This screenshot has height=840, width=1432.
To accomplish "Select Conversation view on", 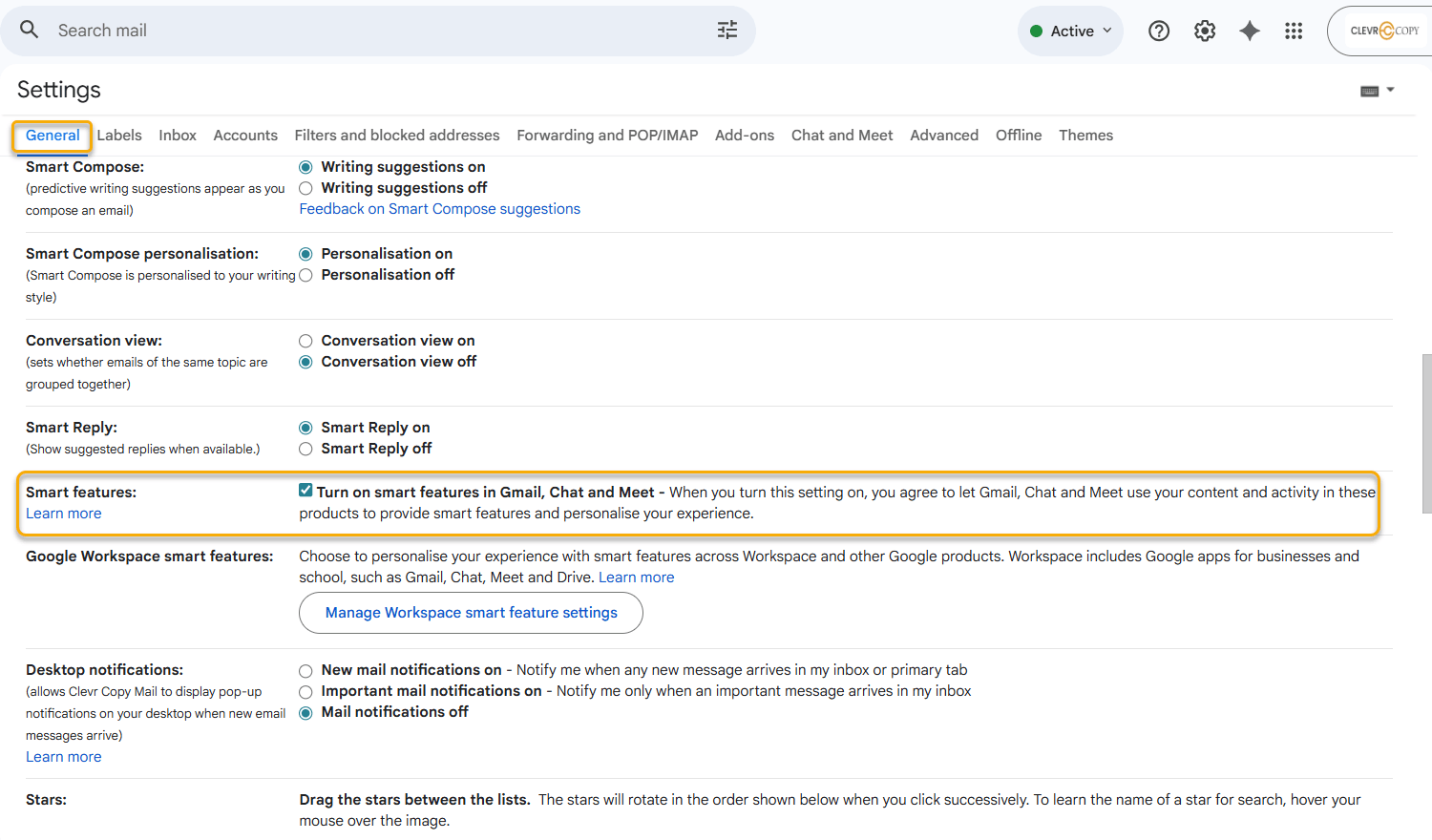I will click(x=305, y=341).
